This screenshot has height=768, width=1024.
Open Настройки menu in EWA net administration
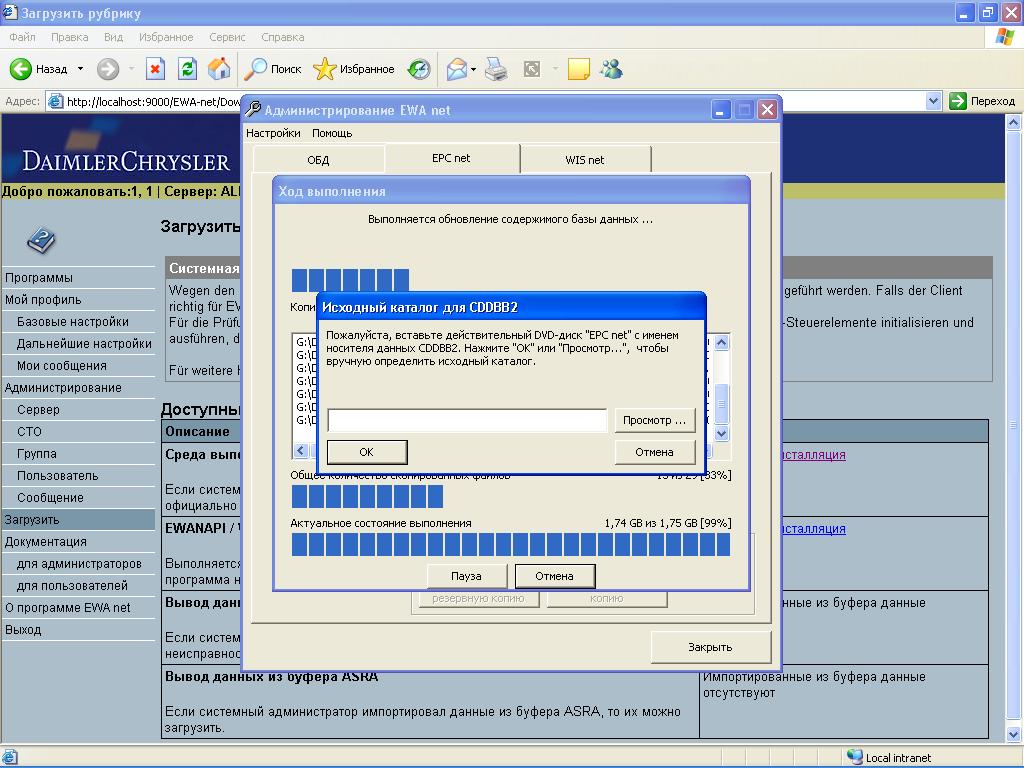click(x=273, y=133)
